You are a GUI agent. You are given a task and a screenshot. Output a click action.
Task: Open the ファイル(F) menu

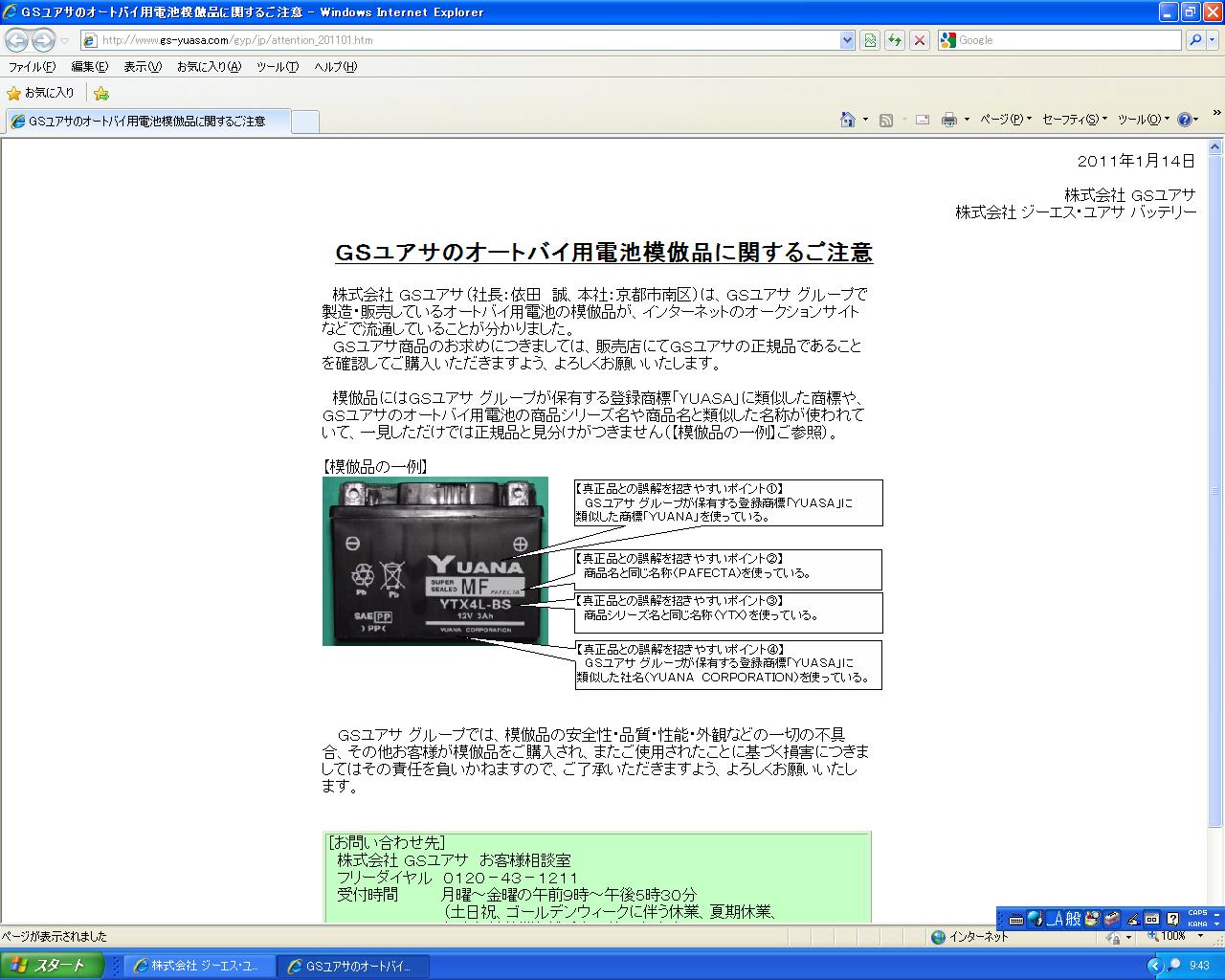pos(32,67)
